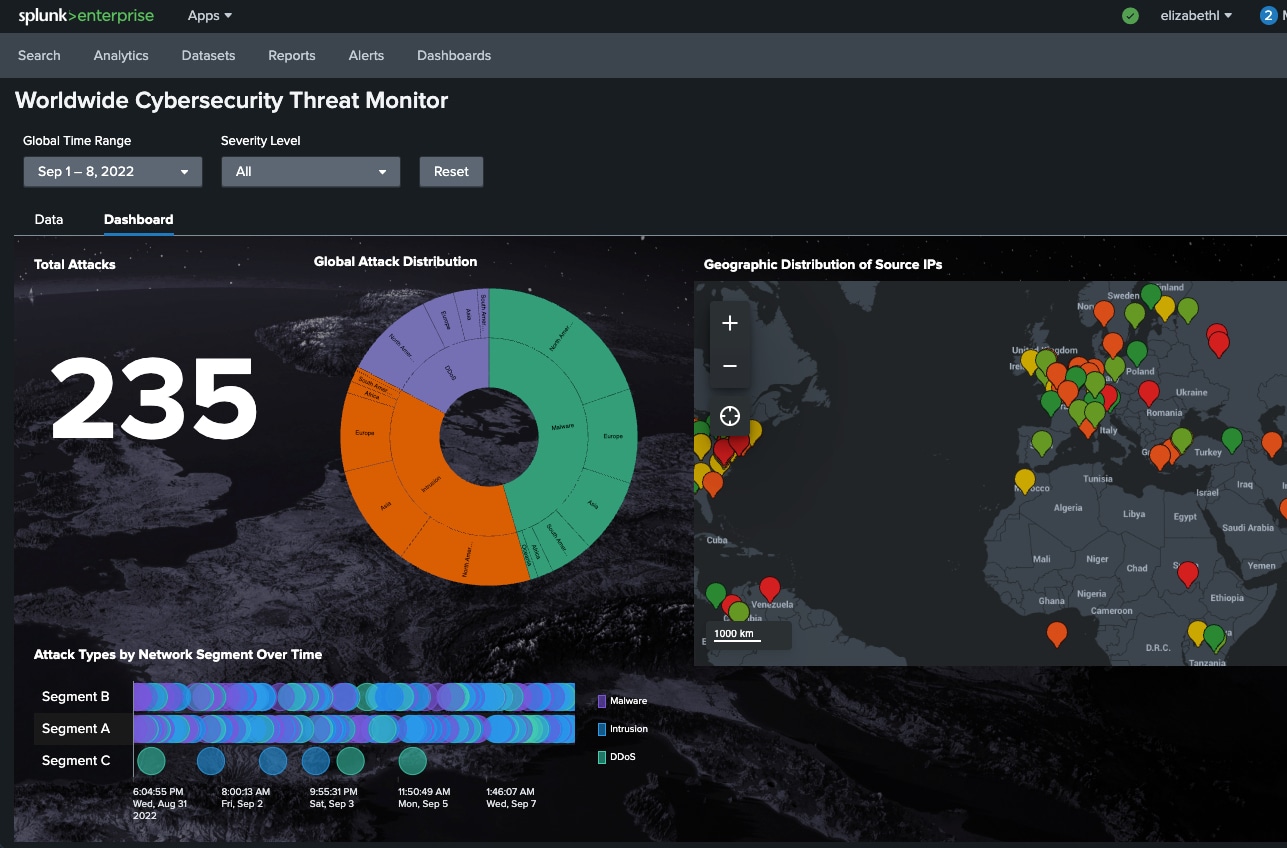
Task: Click the yellow map pin over Morocco
Action: 1024,480
